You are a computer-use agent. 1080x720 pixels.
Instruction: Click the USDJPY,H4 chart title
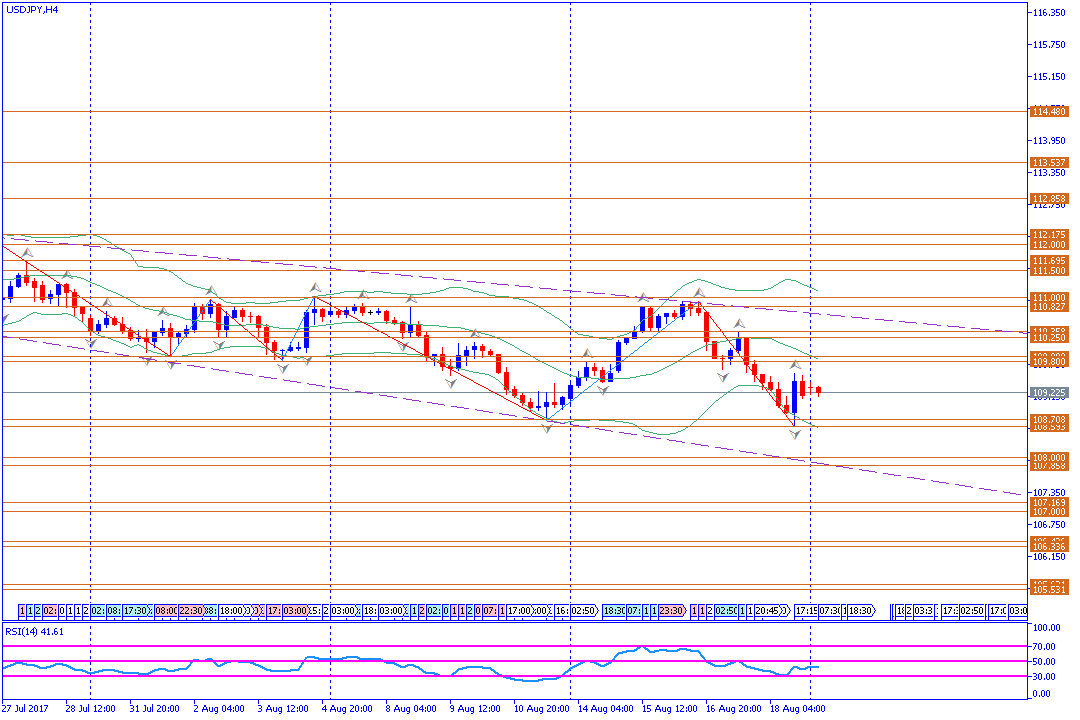(32, 10)
